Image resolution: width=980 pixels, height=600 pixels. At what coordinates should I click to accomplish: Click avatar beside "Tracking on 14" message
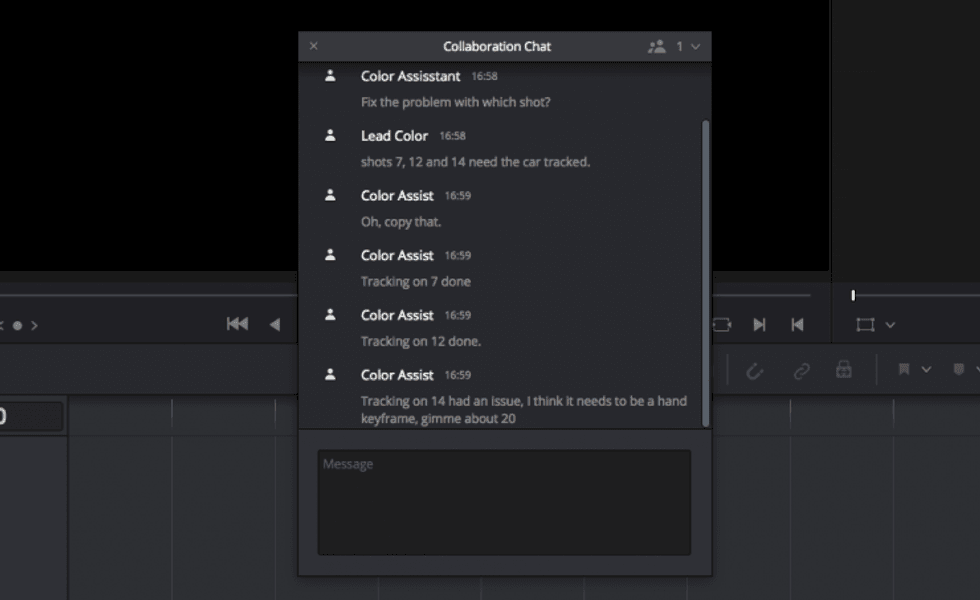pyautogui.click(x=330, y=374)
